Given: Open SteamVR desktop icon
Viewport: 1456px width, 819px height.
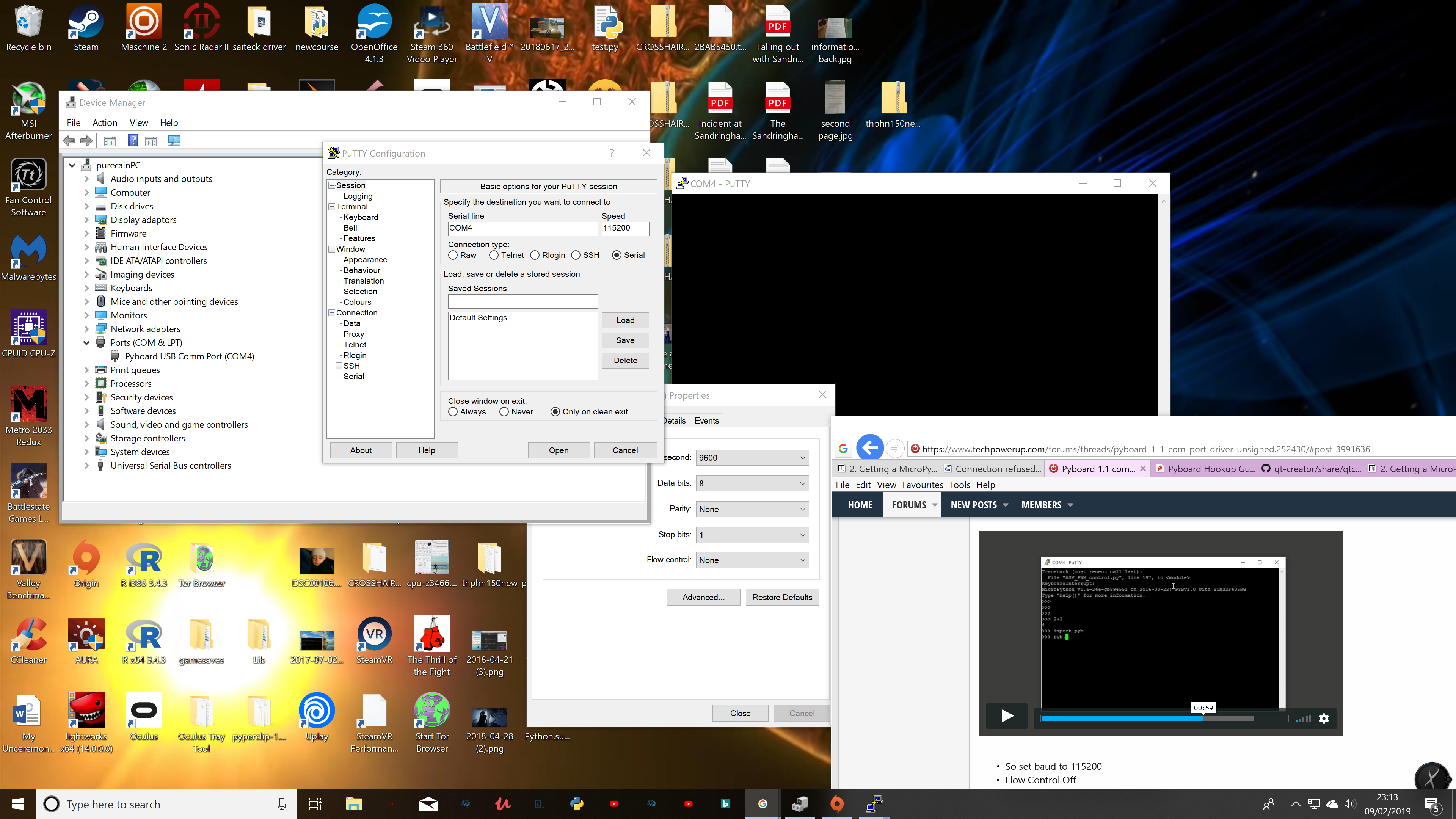Looking at the screenshot, I should coord(373,640).
